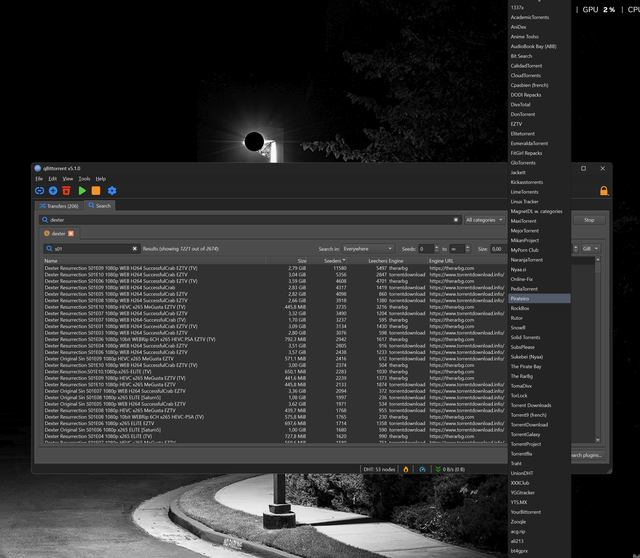Sort by the Name column header

pyautogui.click(x=154, y=261)
